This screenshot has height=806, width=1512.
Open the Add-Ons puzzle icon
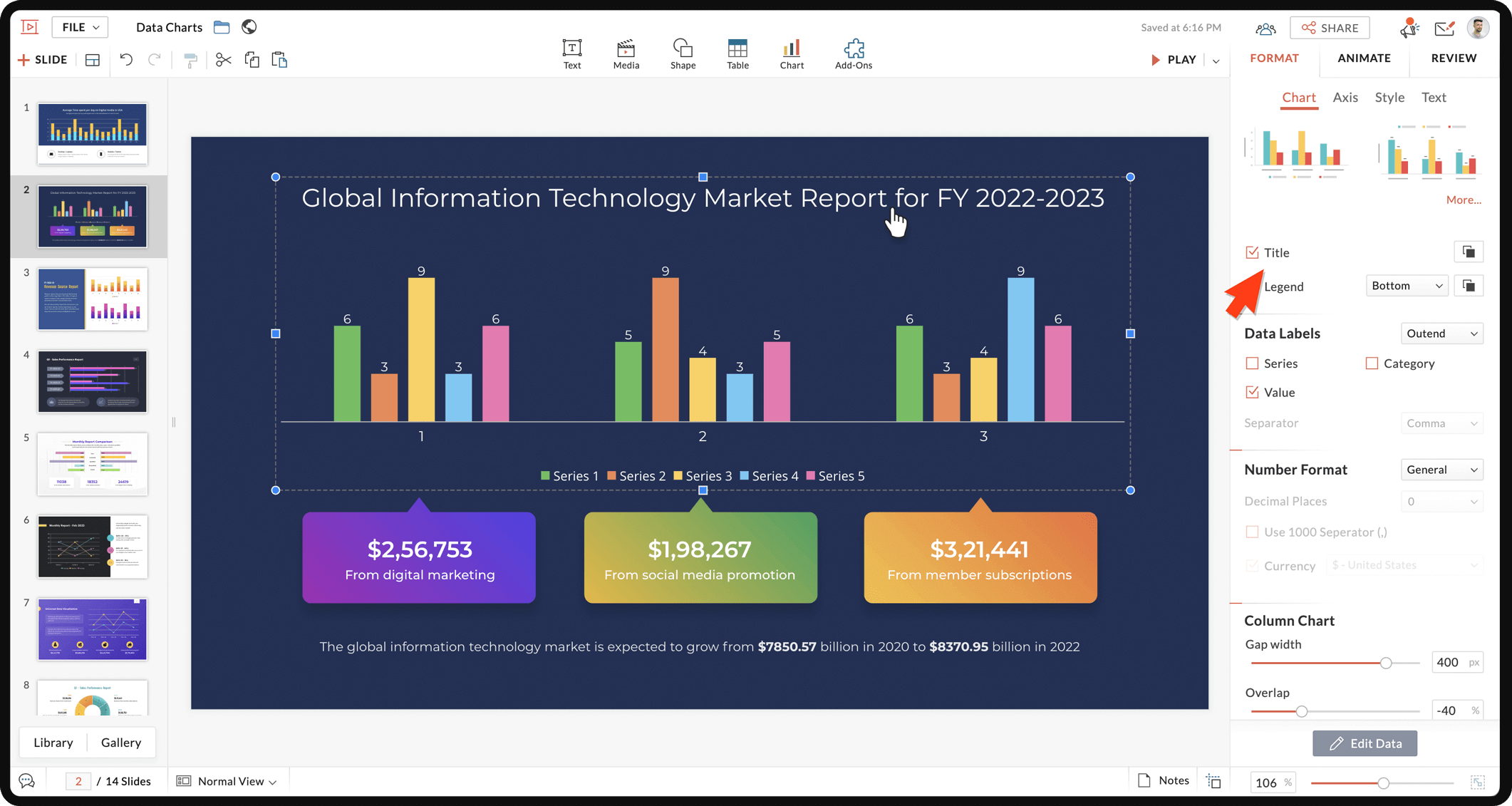pos(853,54)
